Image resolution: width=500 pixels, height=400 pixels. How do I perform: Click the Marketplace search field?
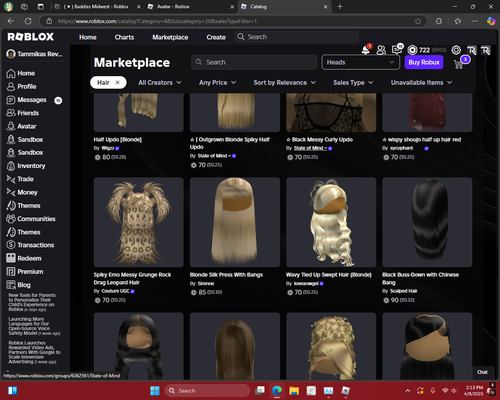tap(254, 62)
